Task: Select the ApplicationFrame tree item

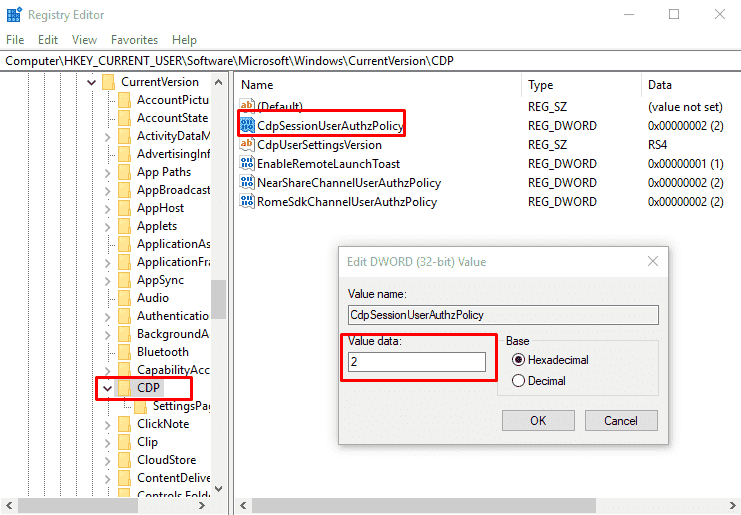Action: coord(173,262)
